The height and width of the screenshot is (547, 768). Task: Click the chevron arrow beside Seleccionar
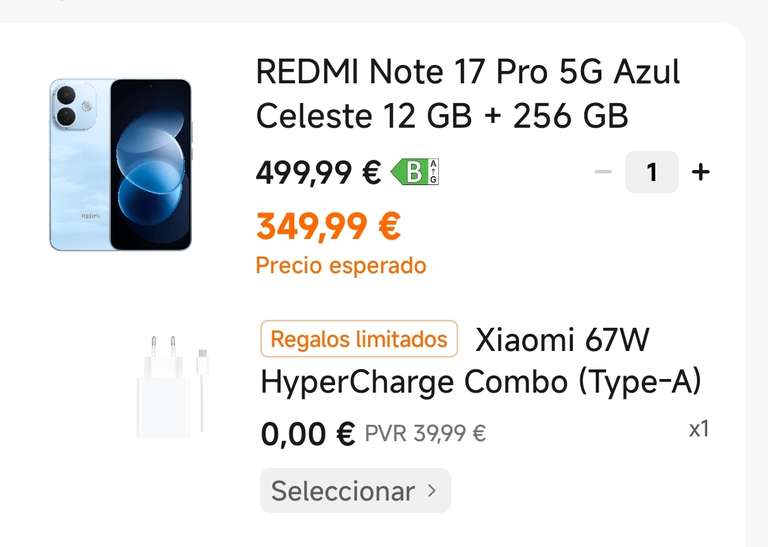click(x=432, y=490)
